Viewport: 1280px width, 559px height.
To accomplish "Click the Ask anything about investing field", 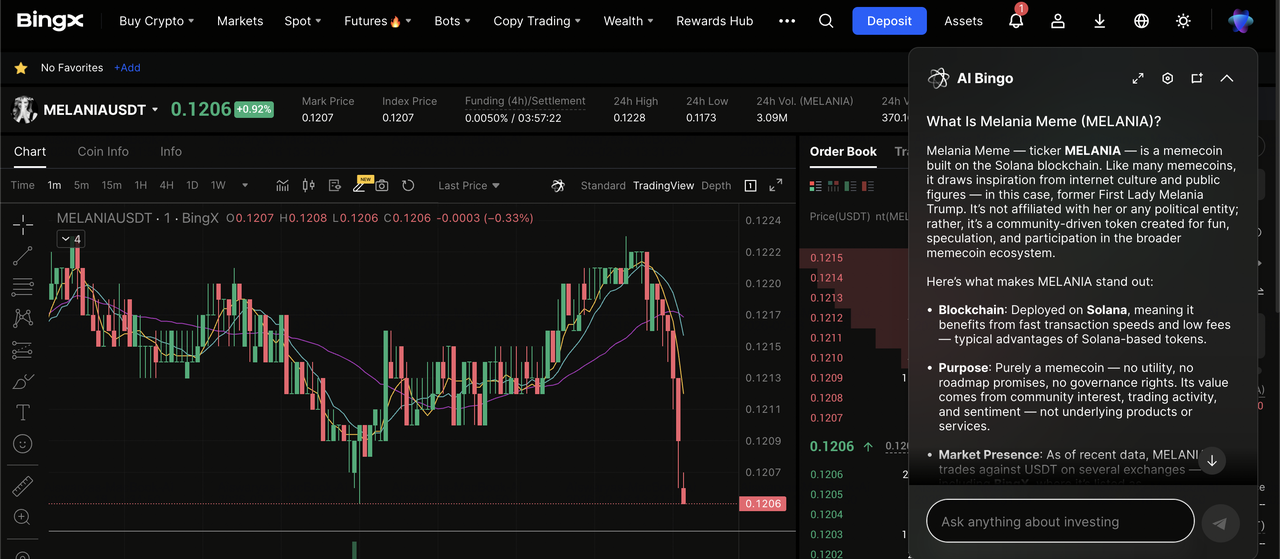I will [x=1060, y=521].
